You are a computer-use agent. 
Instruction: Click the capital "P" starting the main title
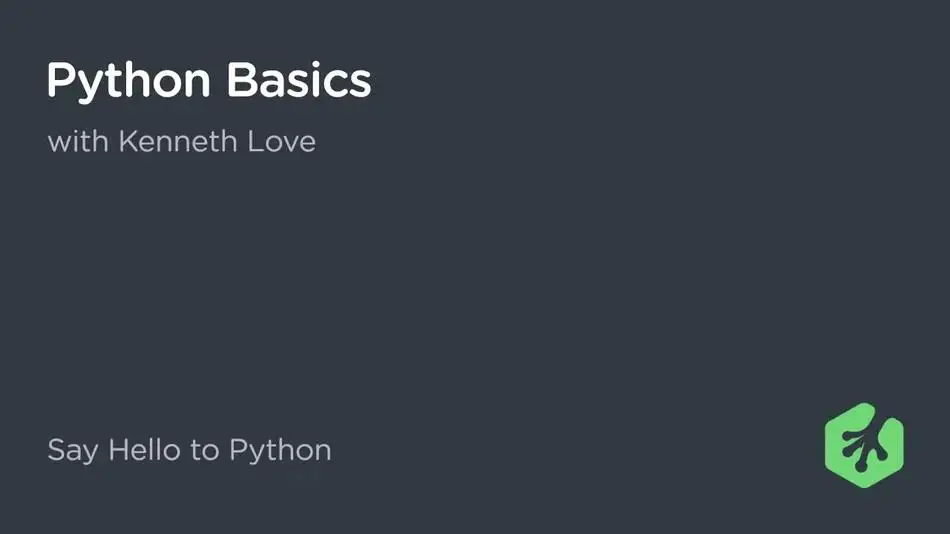point(61,79)
